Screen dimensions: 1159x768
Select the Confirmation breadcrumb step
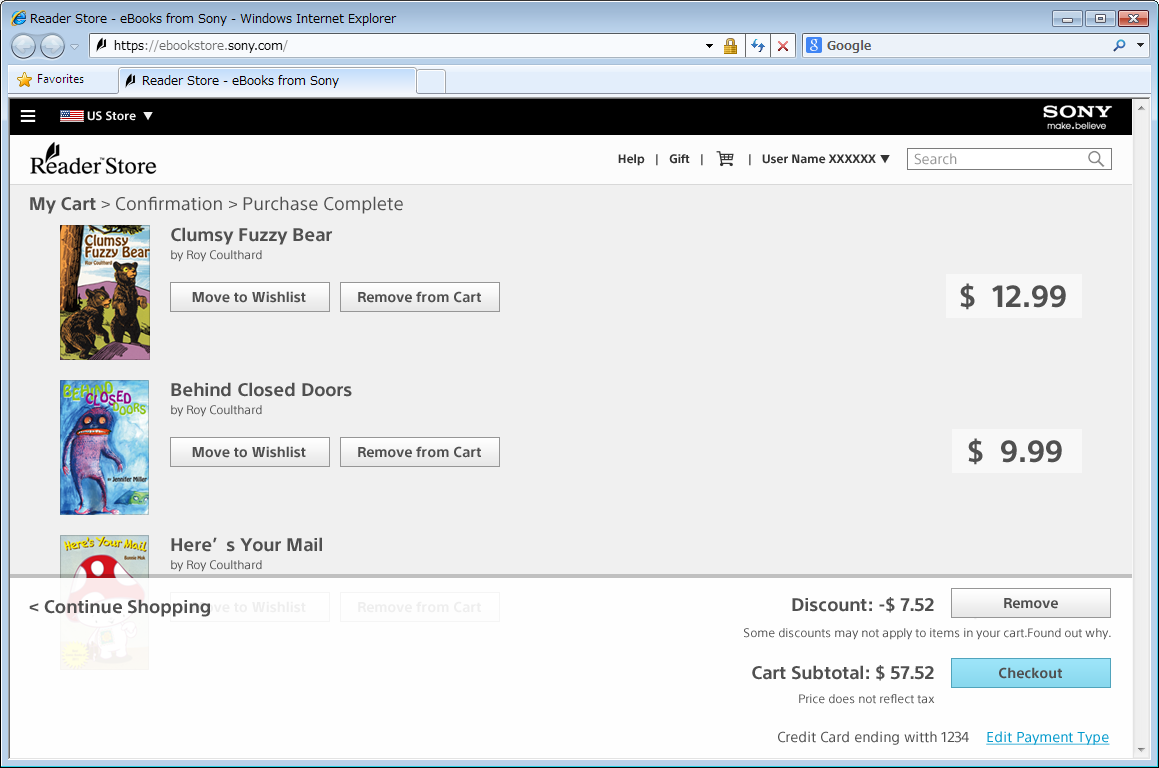click(169, 204)
